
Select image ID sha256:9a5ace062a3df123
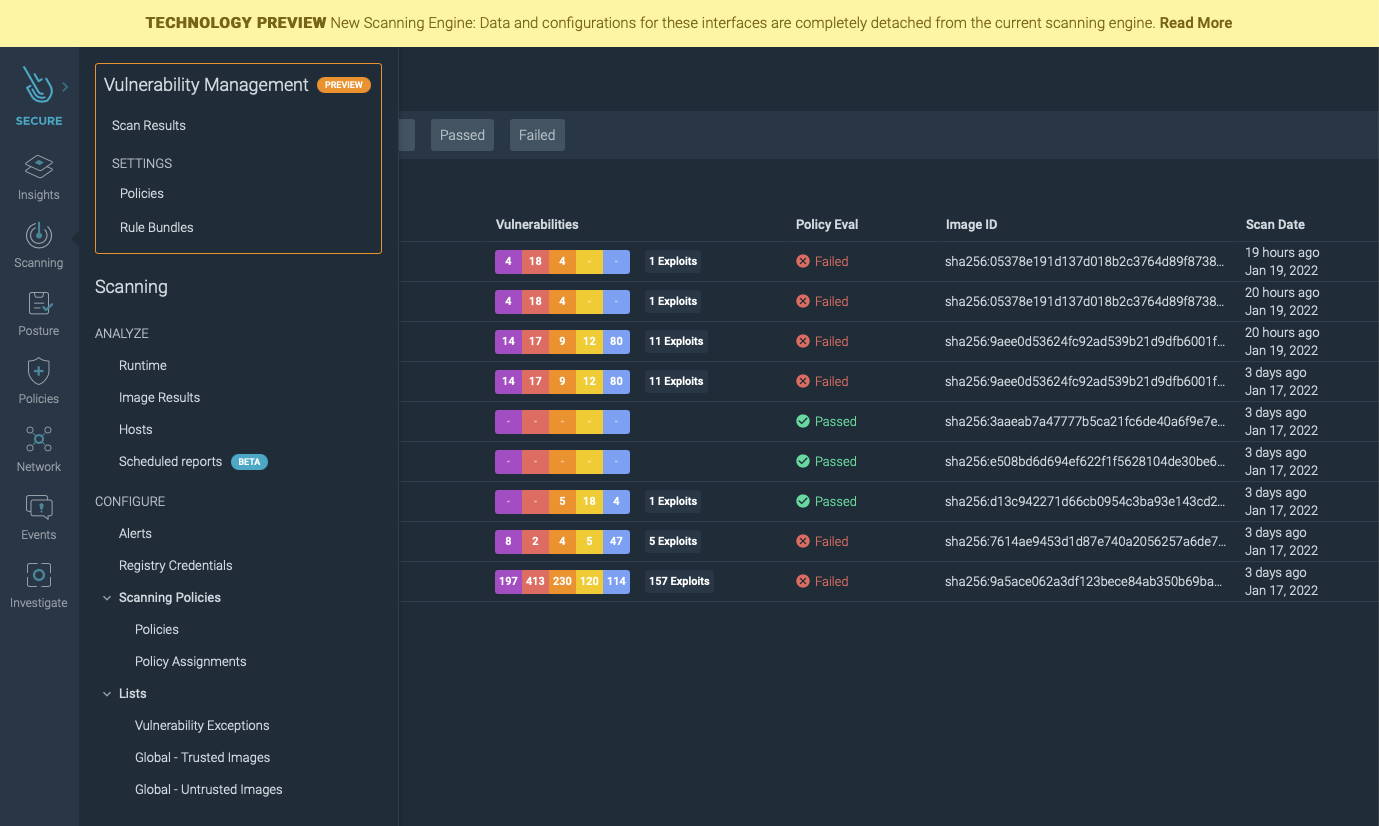1085,581
